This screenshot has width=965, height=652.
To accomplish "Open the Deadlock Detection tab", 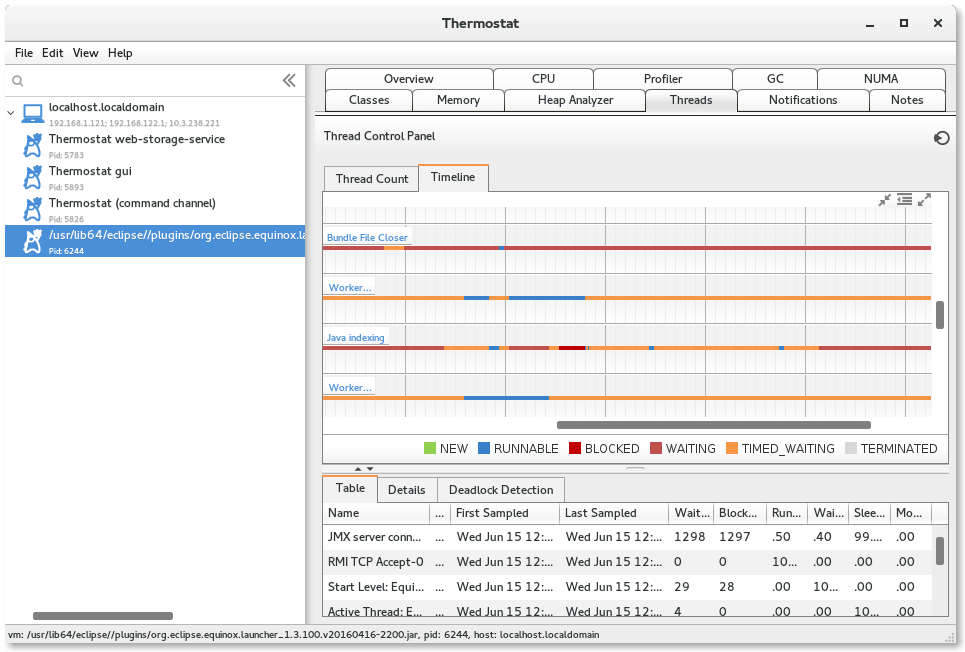I will click(x=500, y=490).
